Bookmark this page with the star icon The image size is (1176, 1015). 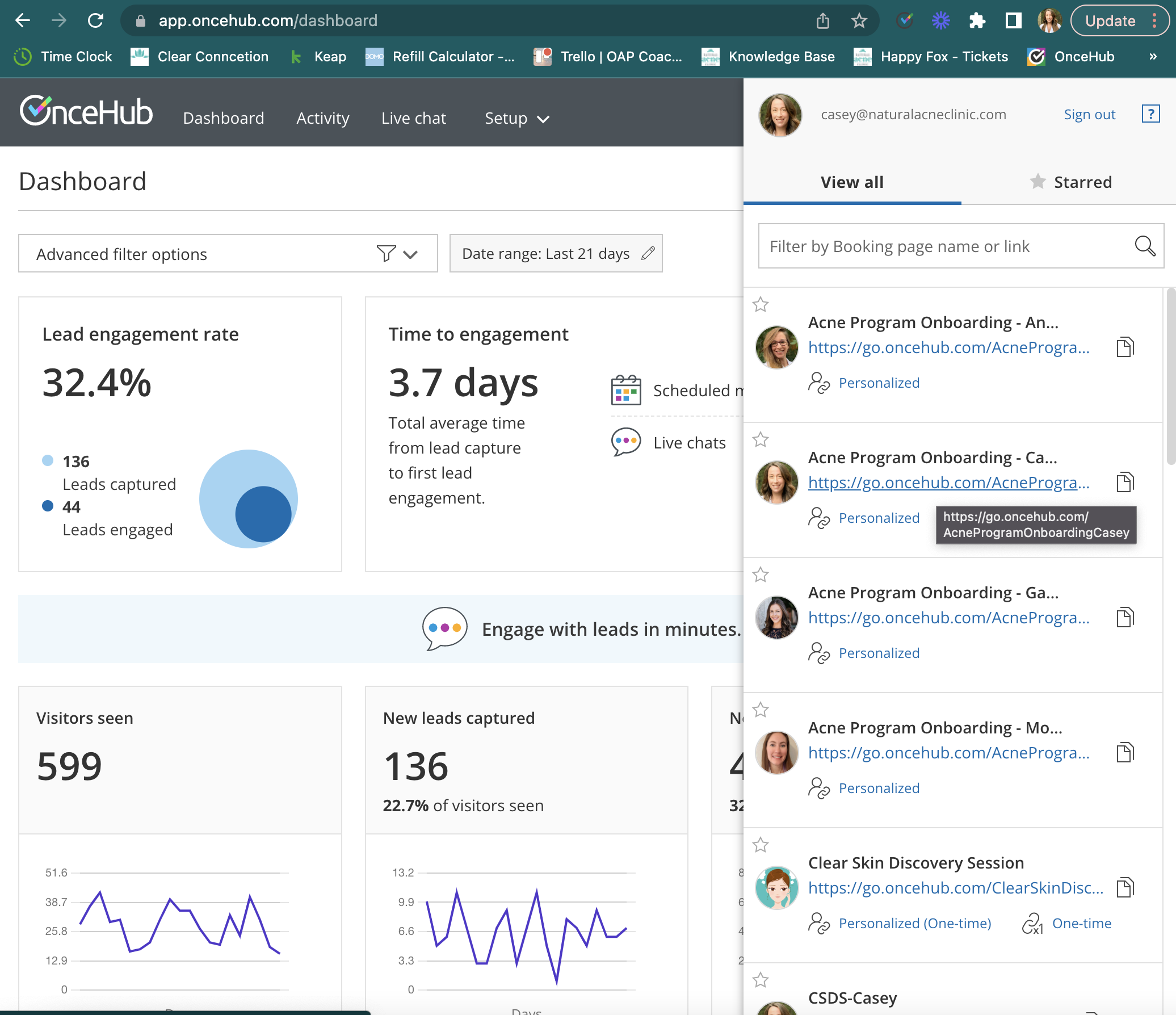pos(859,21)
